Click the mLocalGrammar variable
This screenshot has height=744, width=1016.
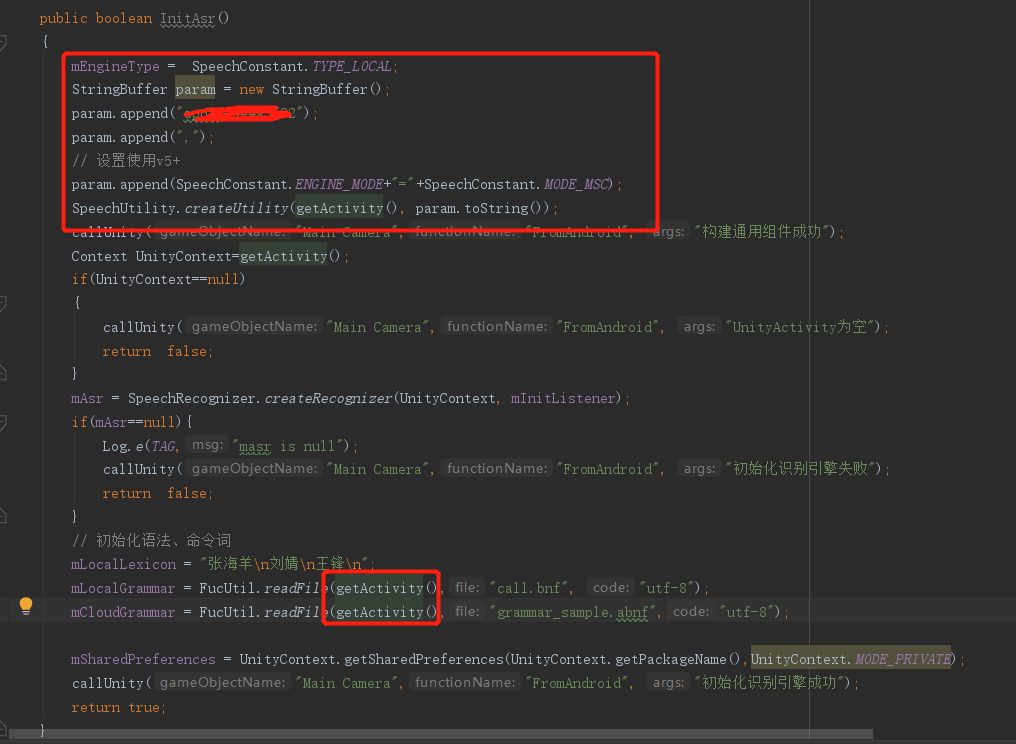[x=123, y=588]
